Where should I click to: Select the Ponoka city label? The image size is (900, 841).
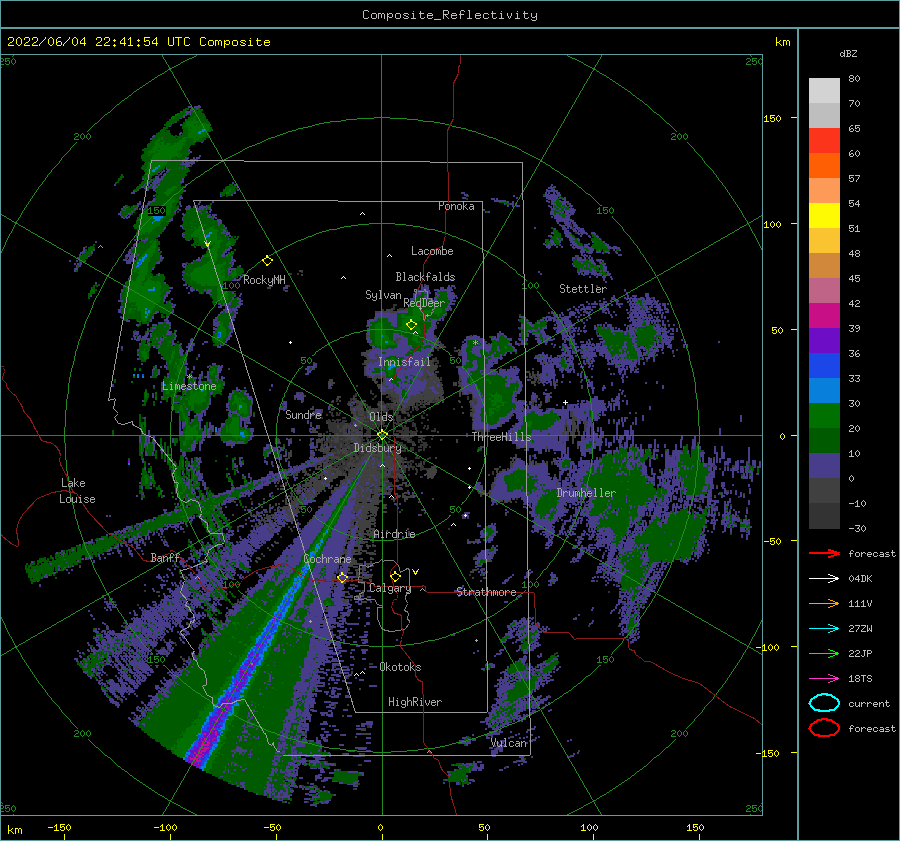click(x=456, y=206)
